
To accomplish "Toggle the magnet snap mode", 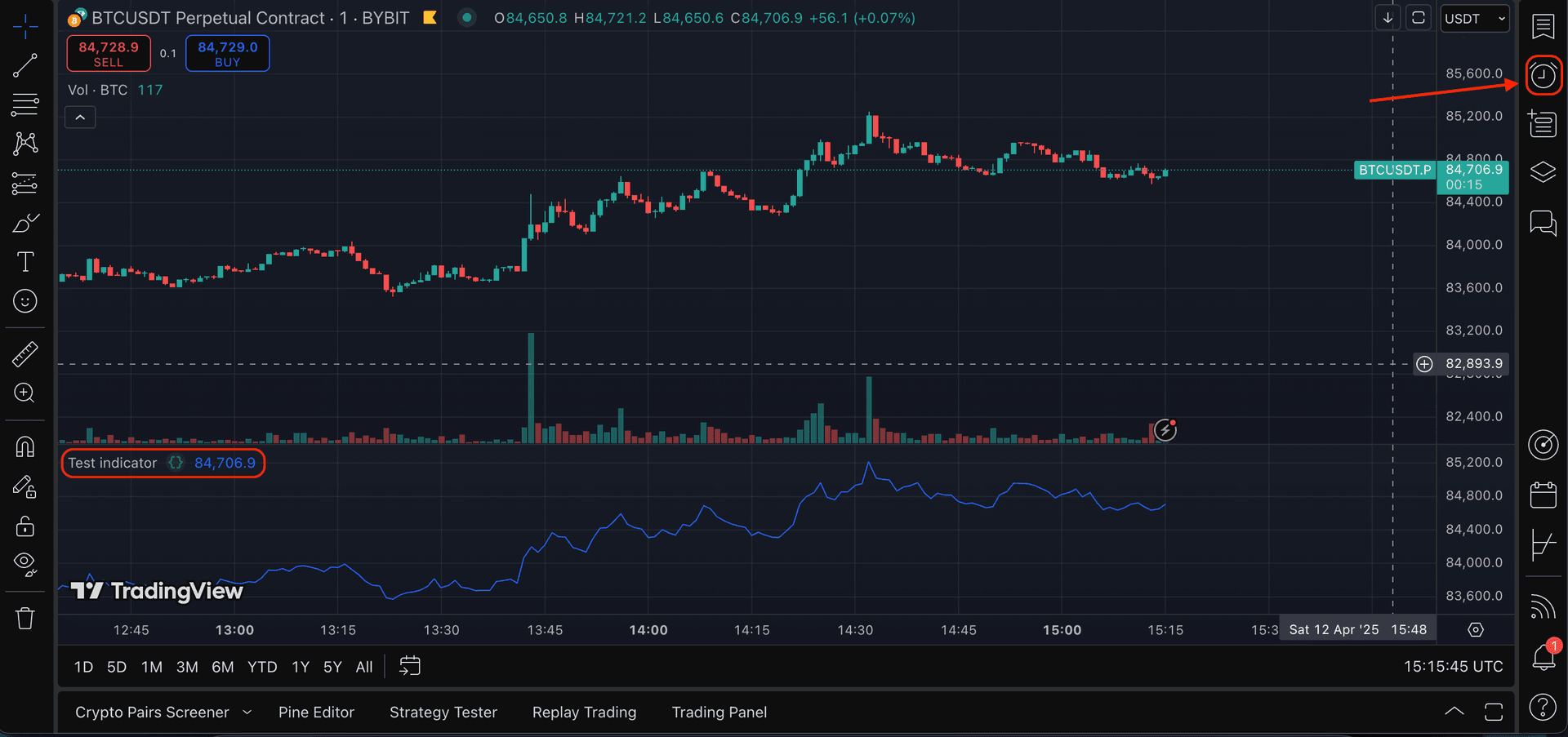I will [25, 447].
